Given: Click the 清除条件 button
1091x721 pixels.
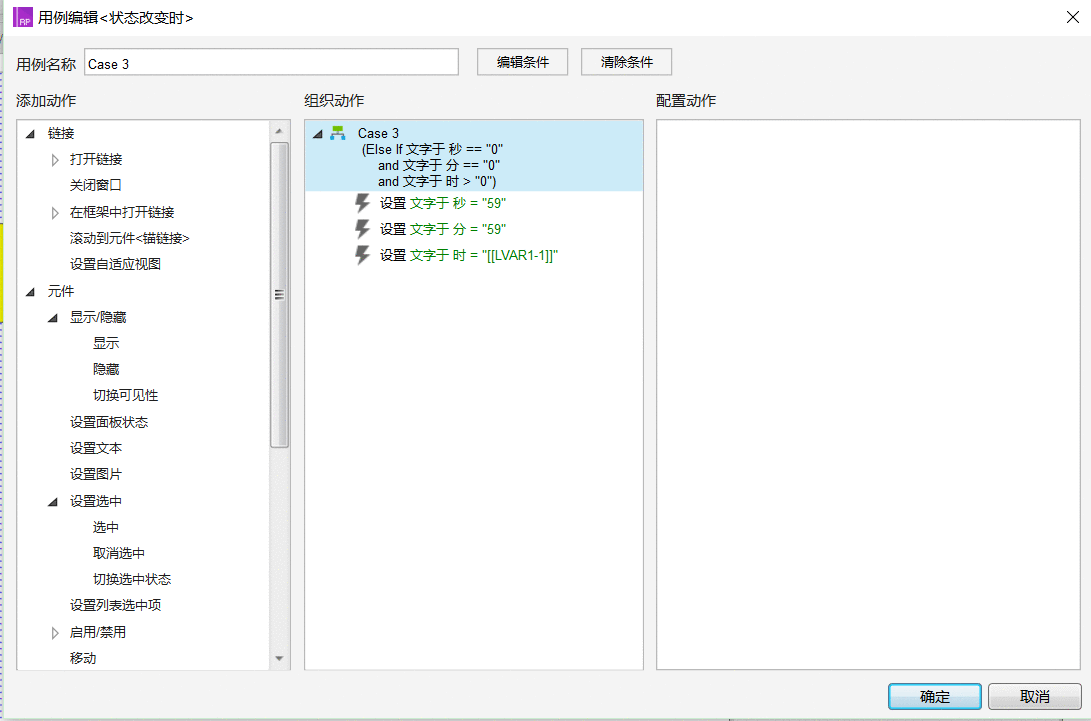Looking at the screenshot, I should [626, 62].
